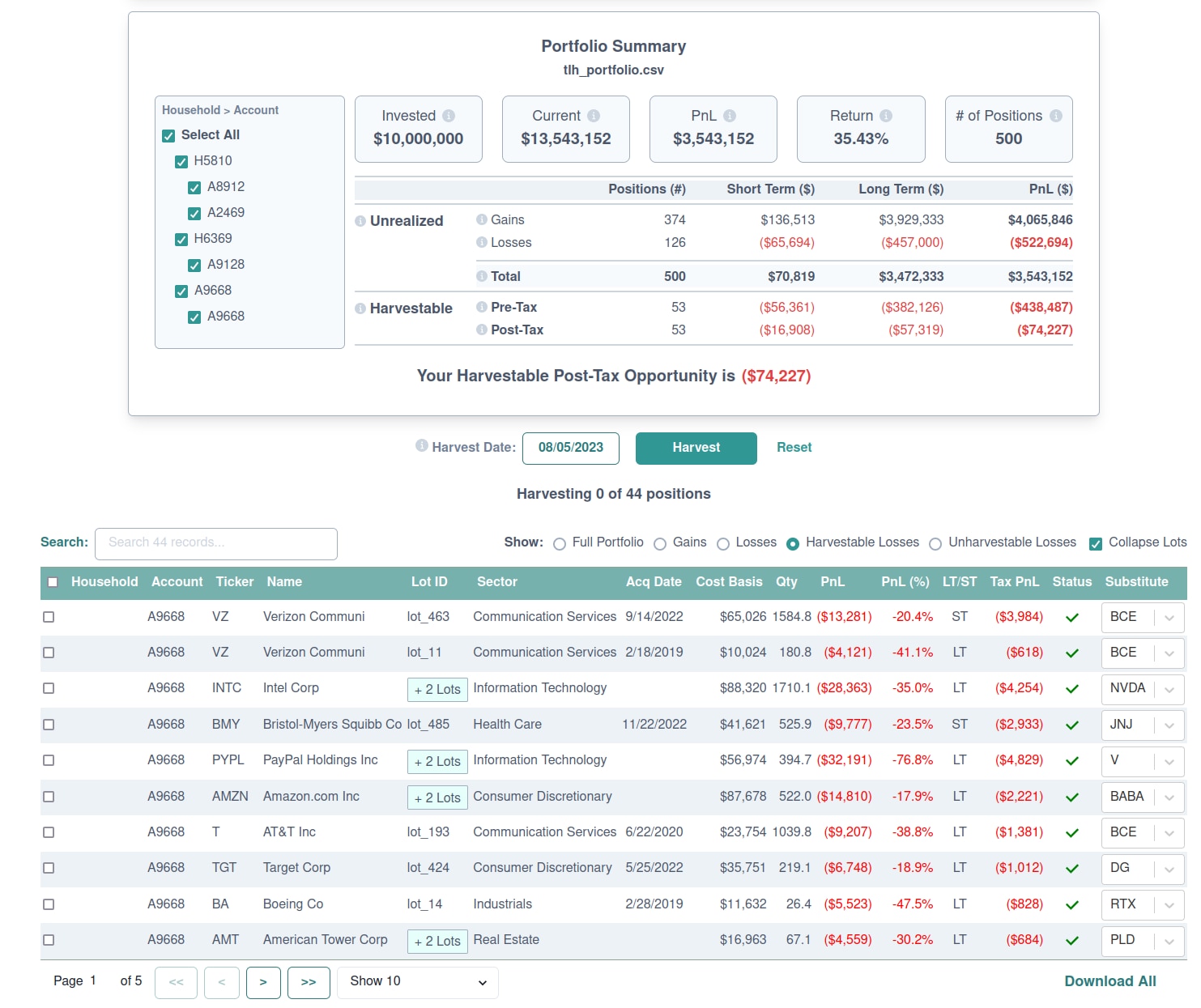The width and height of the screenshot is (1201, 1008).
Task: Sort table by Sector column header
Action: pyautogui.click(x=497, y=581)
